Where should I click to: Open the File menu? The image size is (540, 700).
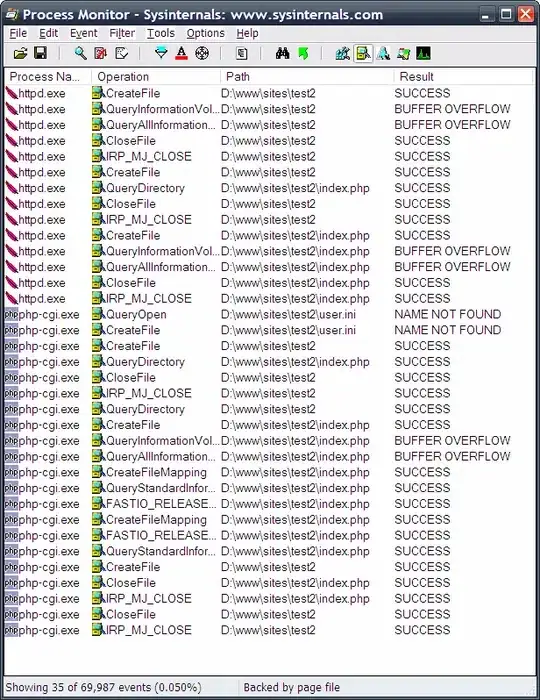(x=18, y=33)
